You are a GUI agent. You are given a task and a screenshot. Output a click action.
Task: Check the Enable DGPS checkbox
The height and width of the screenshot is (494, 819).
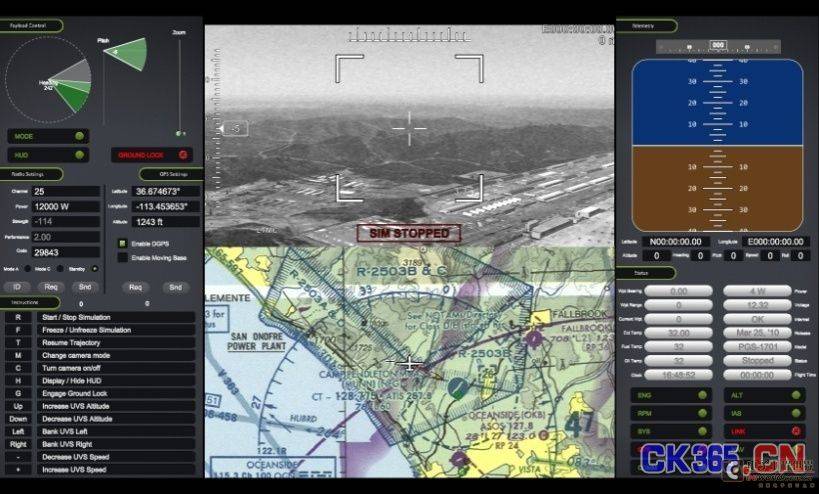122,243
